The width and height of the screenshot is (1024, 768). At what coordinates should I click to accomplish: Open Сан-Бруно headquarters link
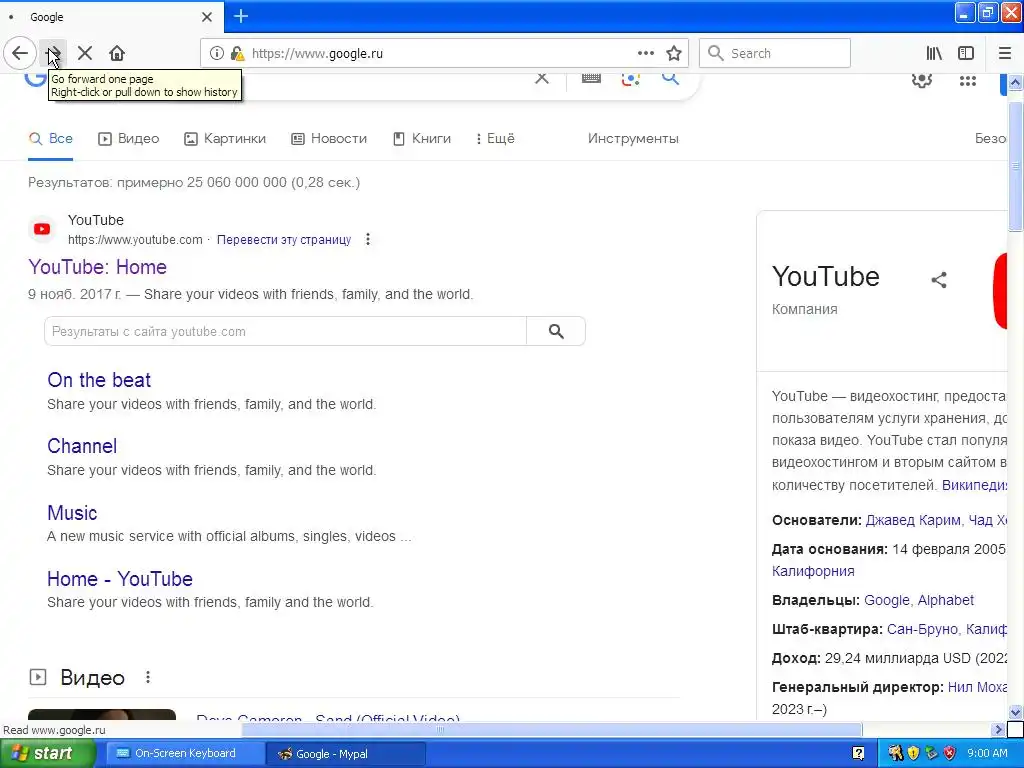tap(922, 630)
